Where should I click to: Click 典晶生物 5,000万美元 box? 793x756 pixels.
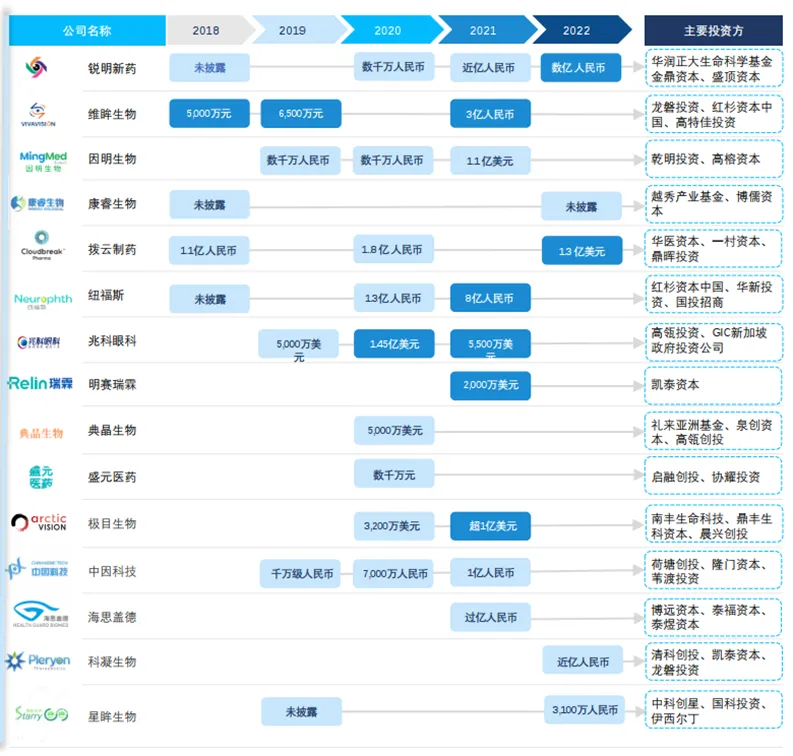pyautogui.click(x=394, y=430)
